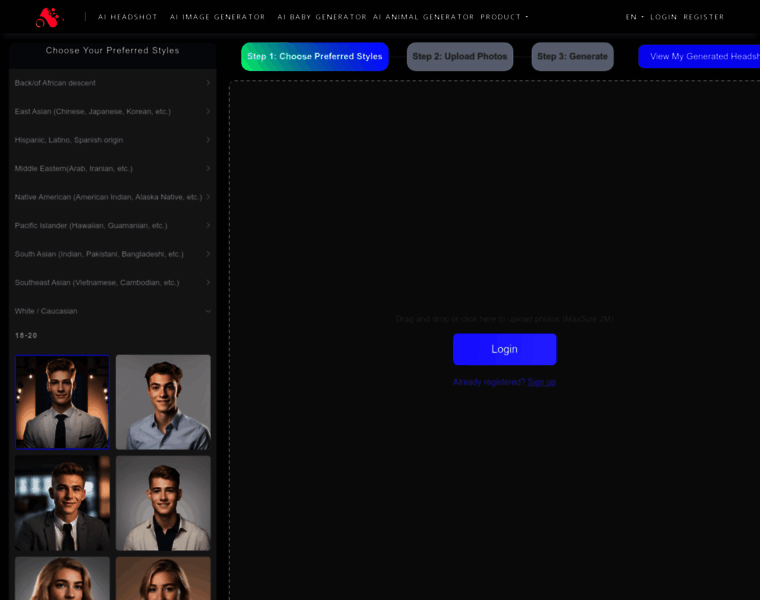The width and height of the screenshot is (760, 600).
Task: Expand Native American category
Action: click(x=112, y=197)
